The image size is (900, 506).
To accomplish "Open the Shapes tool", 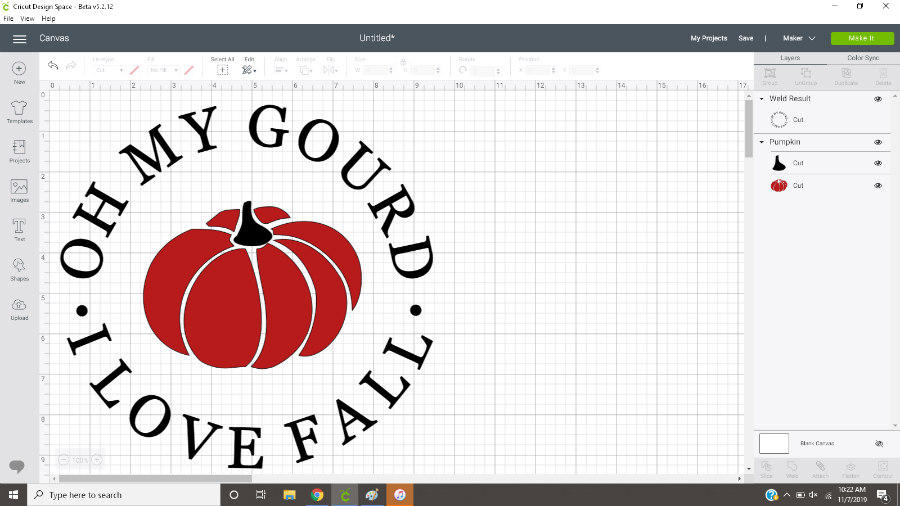I will coord(19,268).
